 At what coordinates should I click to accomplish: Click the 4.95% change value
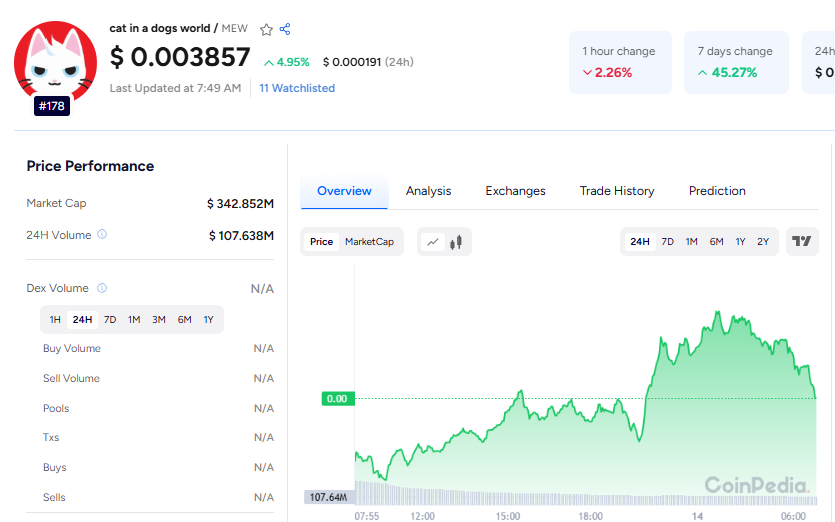(x=286, y=62)
